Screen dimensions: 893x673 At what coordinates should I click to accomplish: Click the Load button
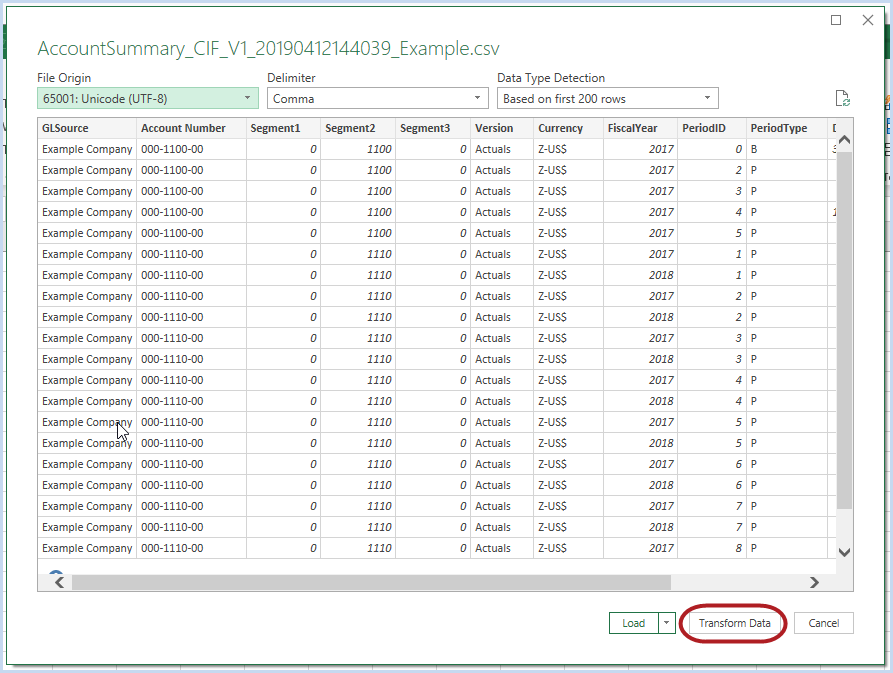coord(633,623)
